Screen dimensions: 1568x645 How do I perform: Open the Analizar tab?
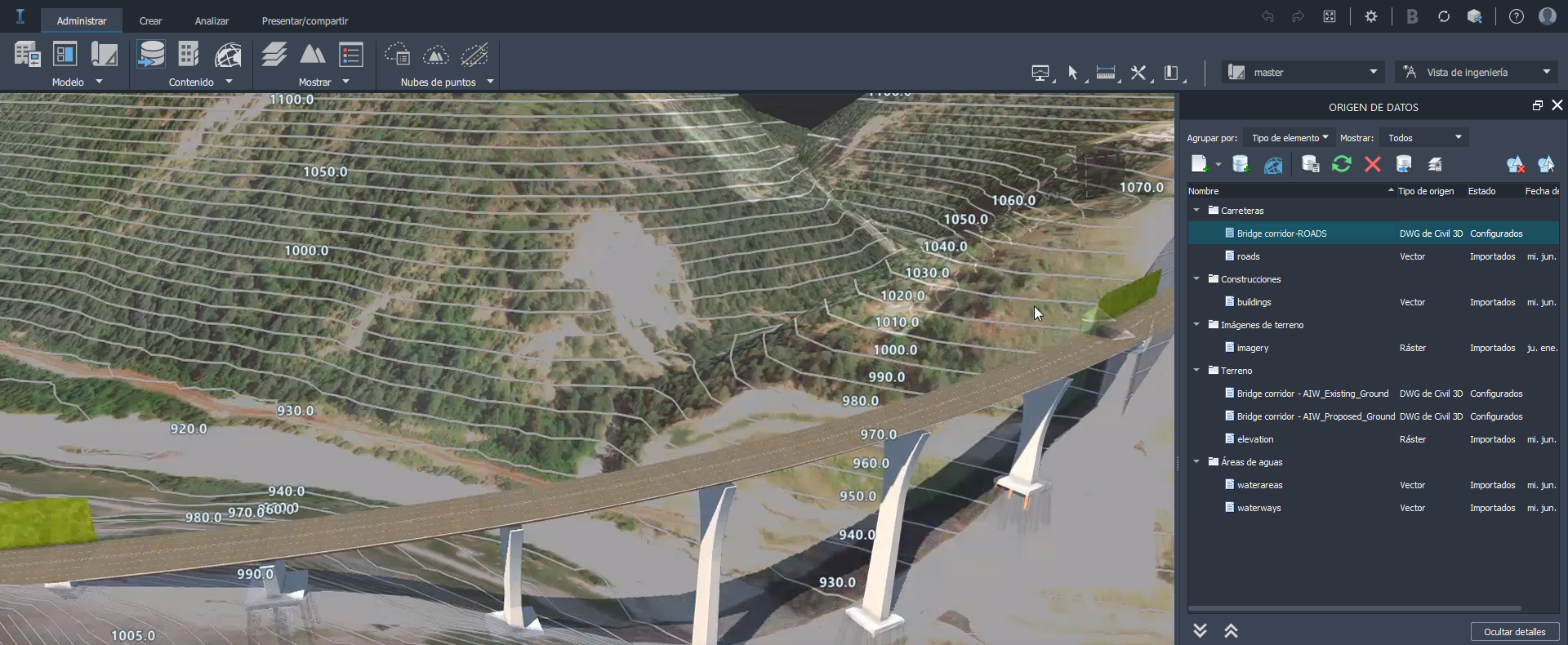[212, 20]
